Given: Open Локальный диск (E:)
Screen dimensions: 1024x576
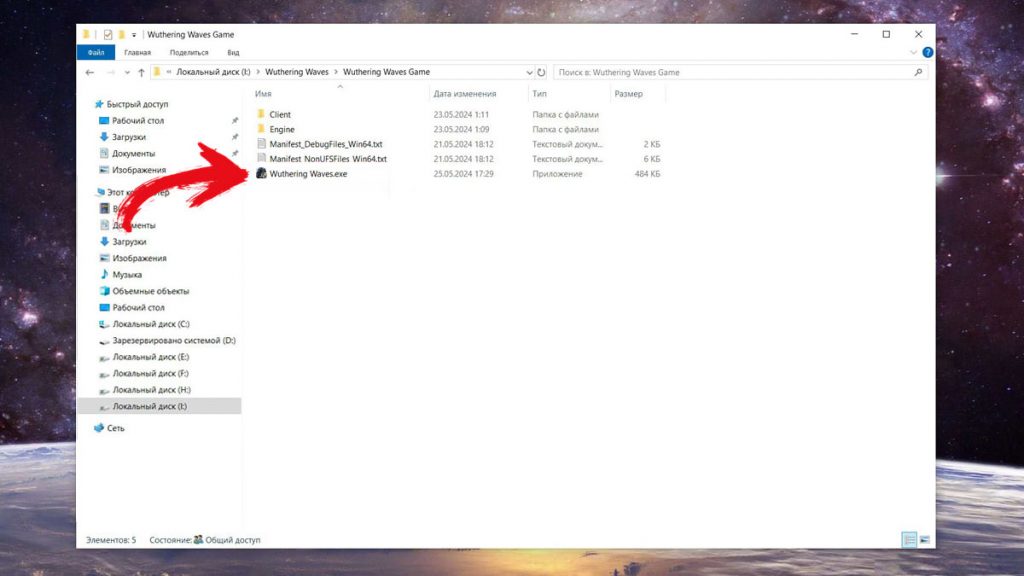Looking at the screenshot, I should [x=150, y=357].
